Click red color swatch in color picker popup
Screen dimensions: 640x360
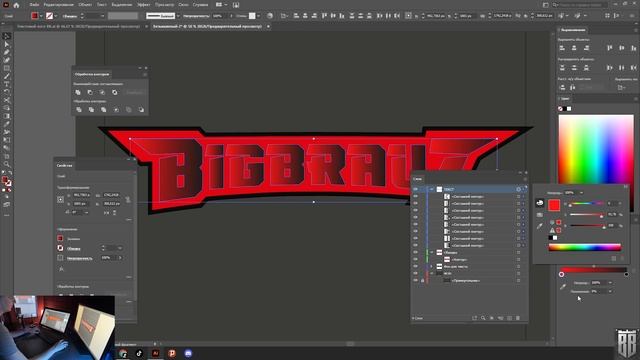pos(554,205)
